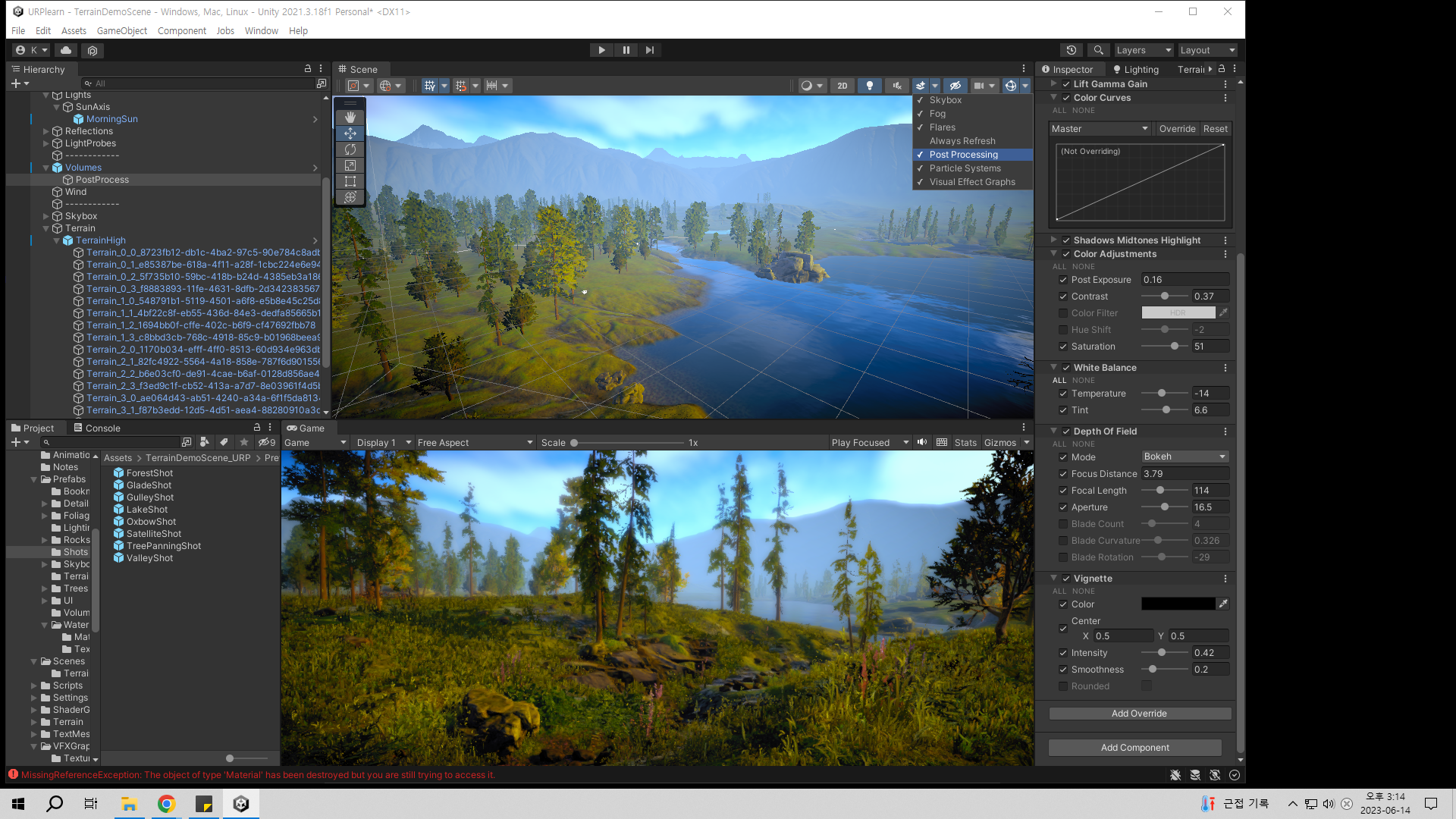
Task: Select the Hand view tool
Action: [x=350, y=118]
